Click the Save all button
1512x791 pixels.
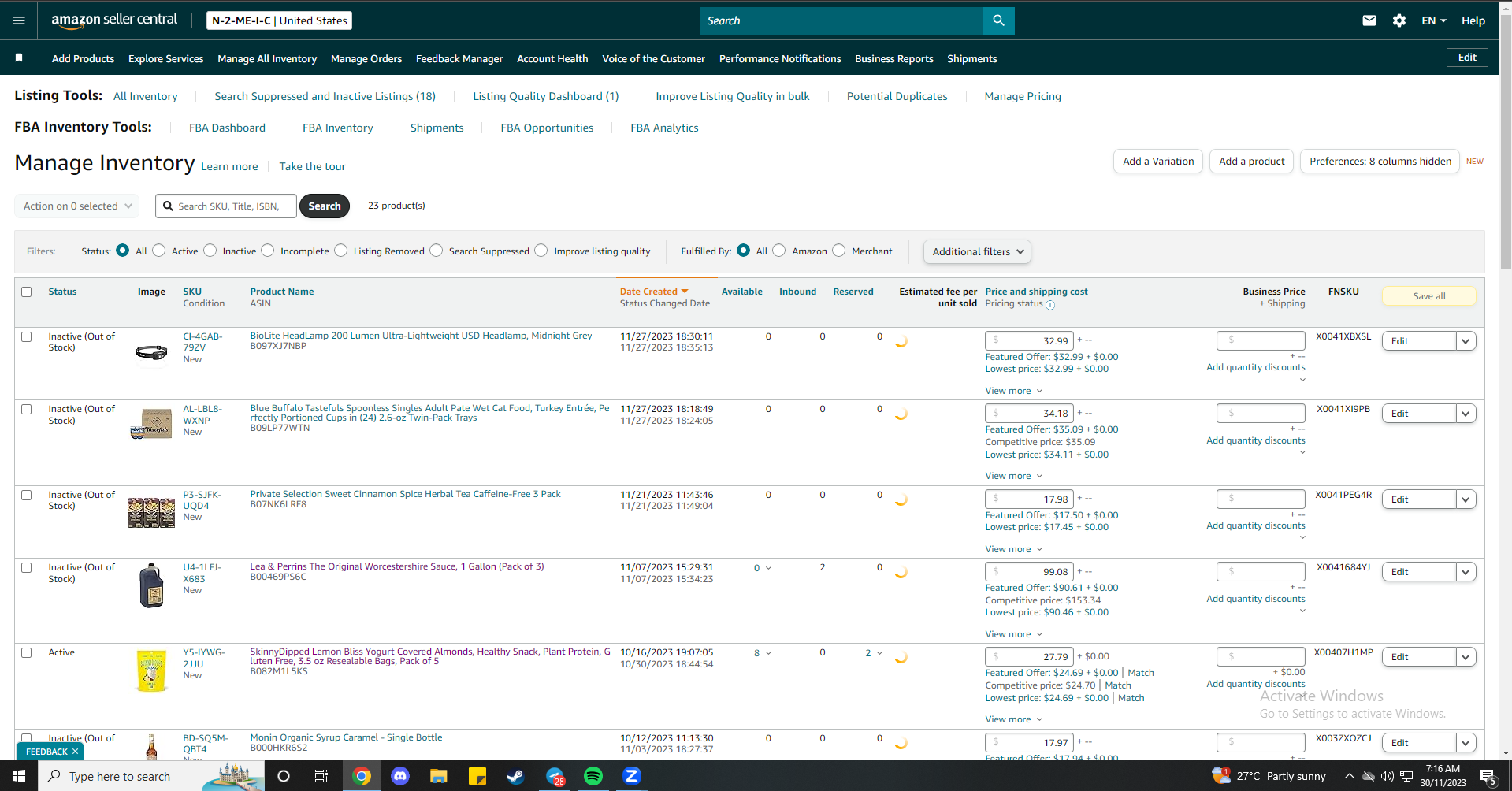(x=1429, y=296)
